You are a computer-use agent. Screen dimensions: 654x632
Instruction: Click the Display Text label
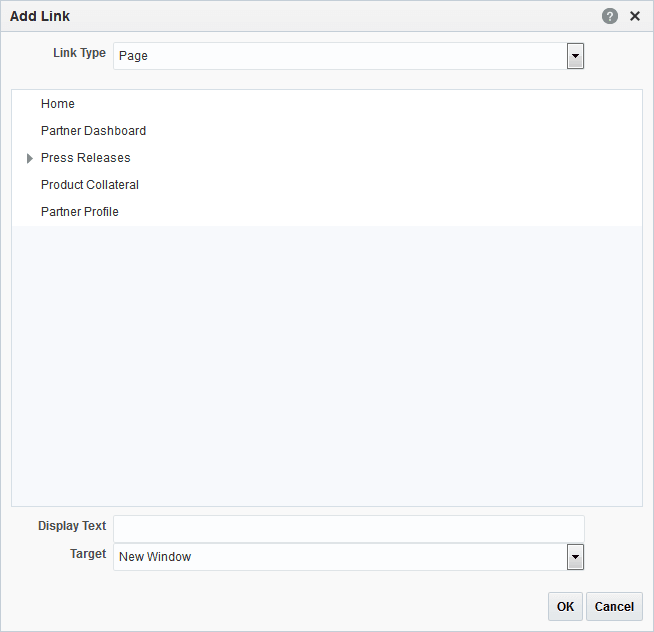(72, 526)
